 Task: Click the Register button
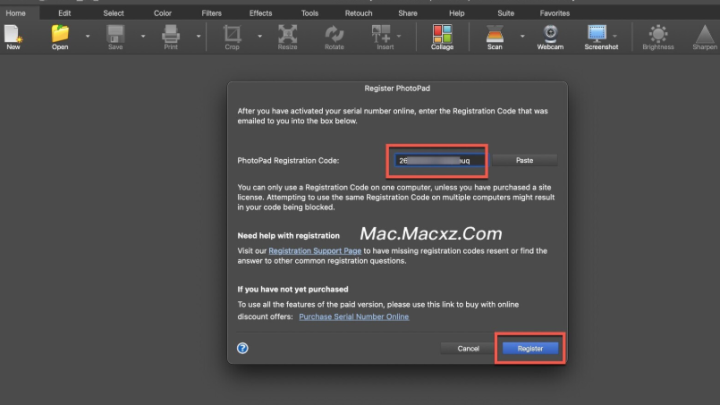click(530, 349)
